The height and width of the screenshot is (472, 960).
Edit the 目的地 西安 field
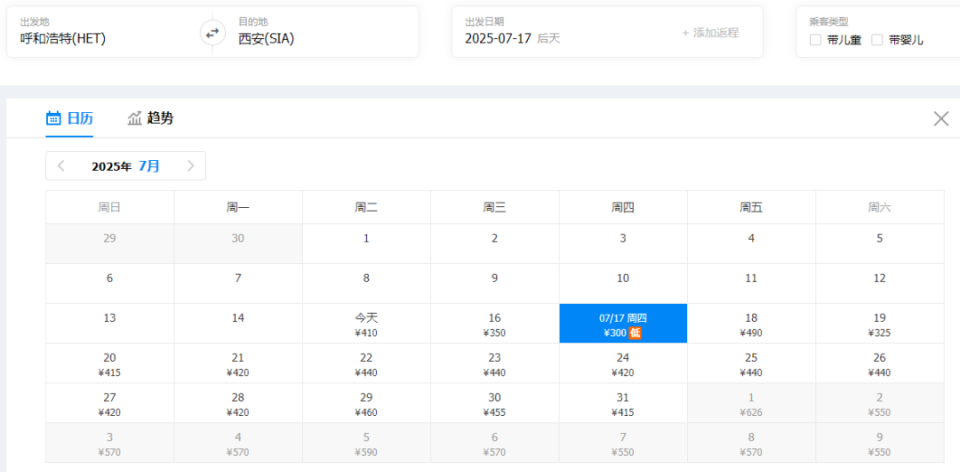315,32
